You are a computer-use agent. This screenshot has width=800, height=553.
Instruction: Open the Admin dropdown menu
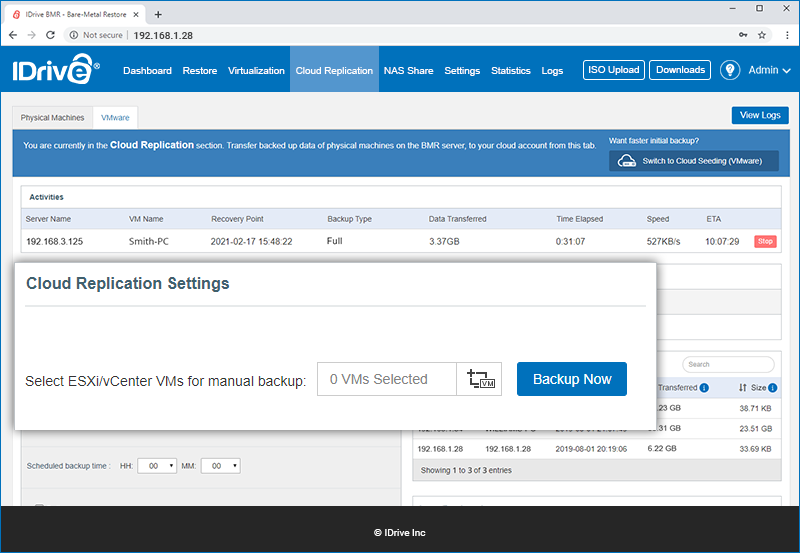click(x=769, y=70)
